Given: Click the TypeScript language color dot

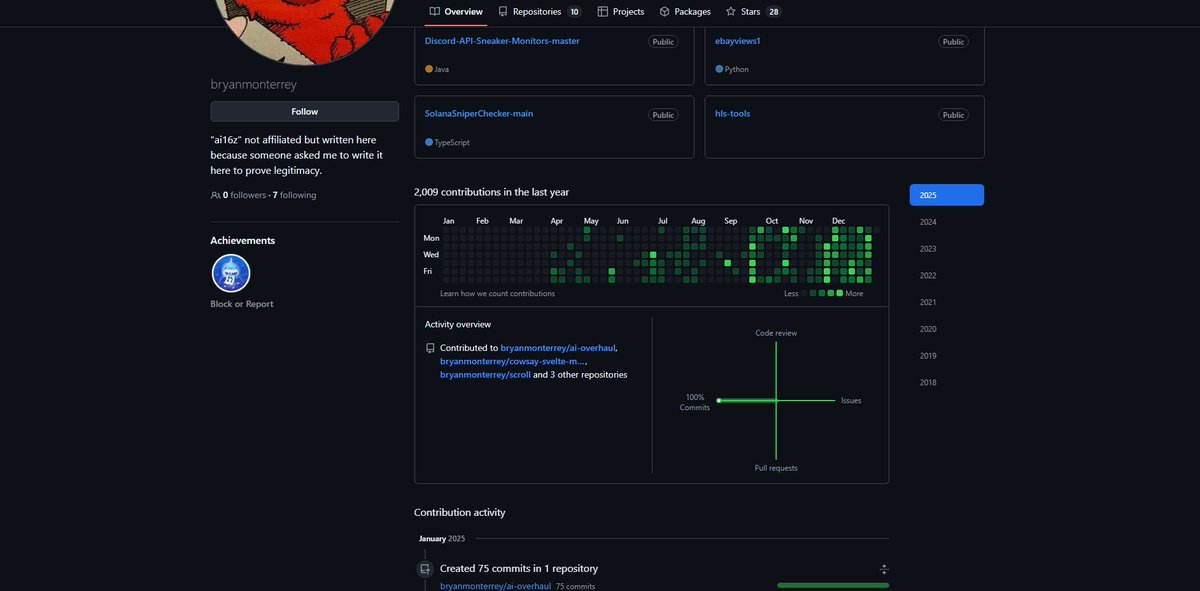Looking at the screenshot, I should click(429, 142).
